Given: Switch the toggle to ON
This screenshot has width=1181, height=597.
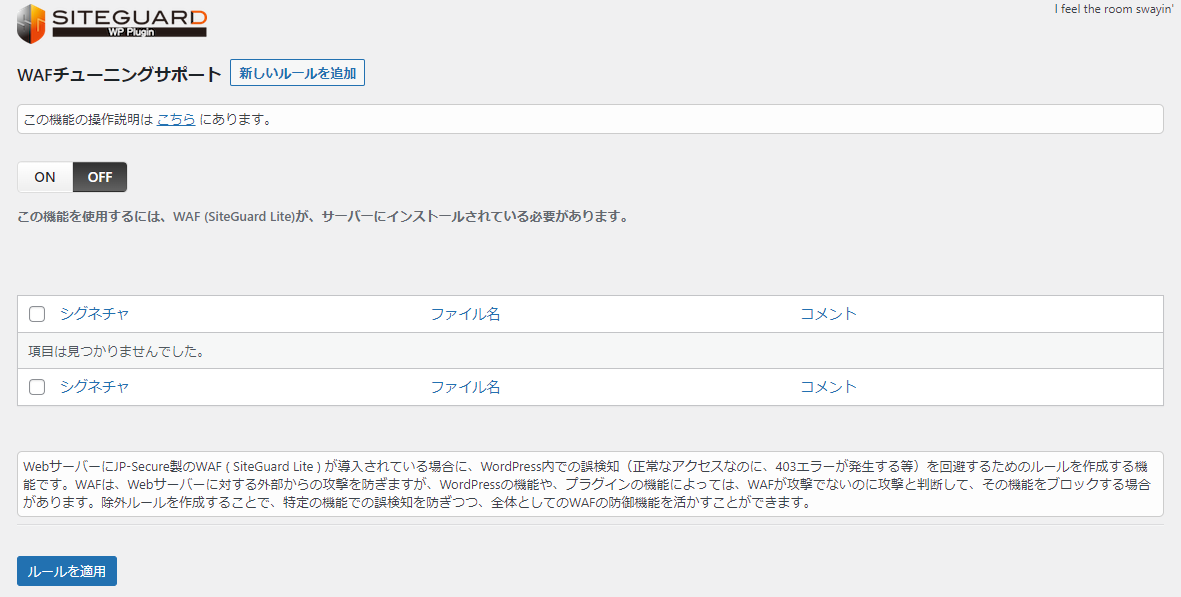Looking at the screenshot, I should tap(45, 177).
